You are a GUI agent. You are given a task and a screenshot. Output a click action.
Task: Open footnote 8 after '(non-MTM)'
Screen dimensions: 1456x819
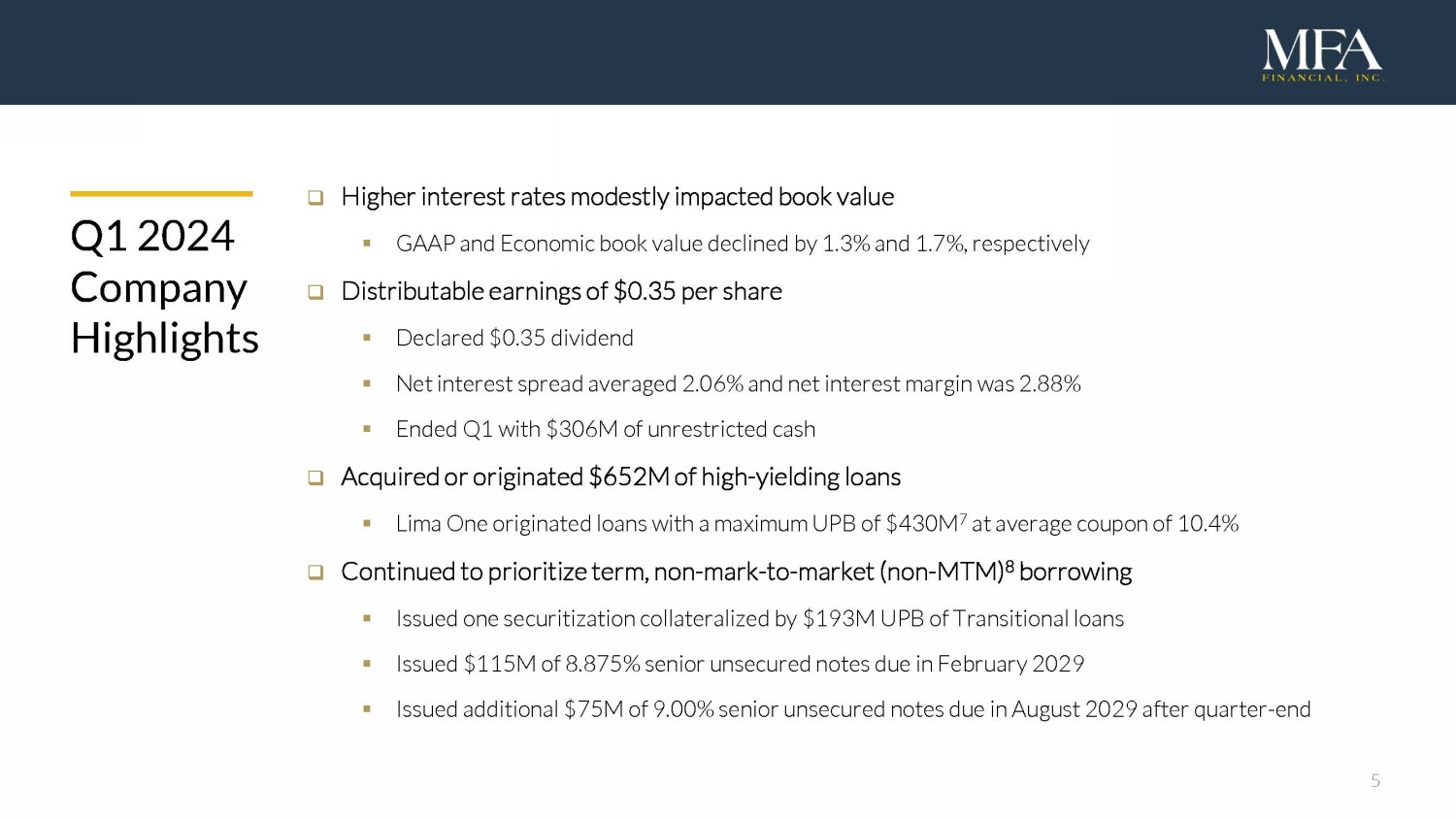[1009, 567]
